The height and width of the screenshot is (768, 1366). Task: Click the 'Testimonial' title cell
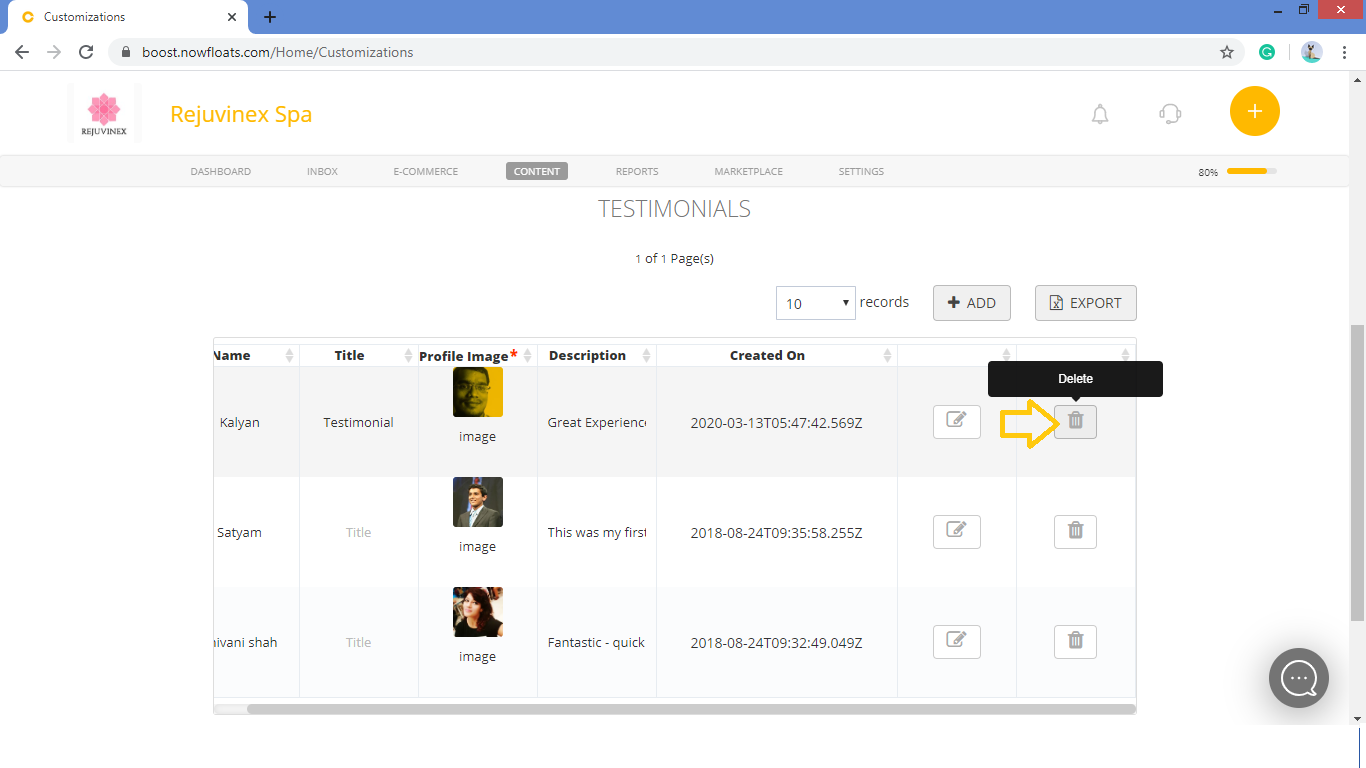[358, 422]
